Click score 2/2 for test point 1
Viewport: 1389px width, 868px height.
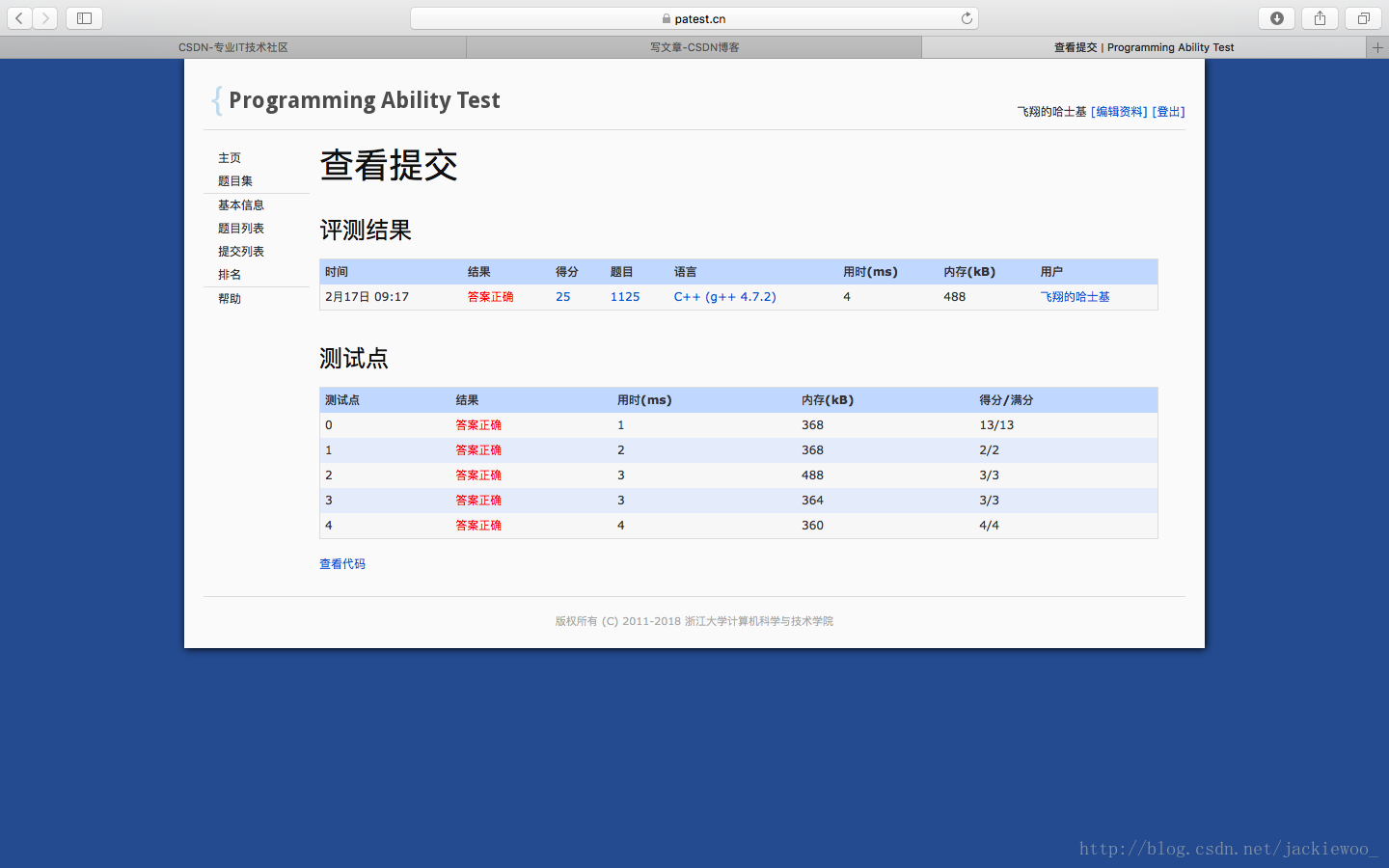pos(989,450)
